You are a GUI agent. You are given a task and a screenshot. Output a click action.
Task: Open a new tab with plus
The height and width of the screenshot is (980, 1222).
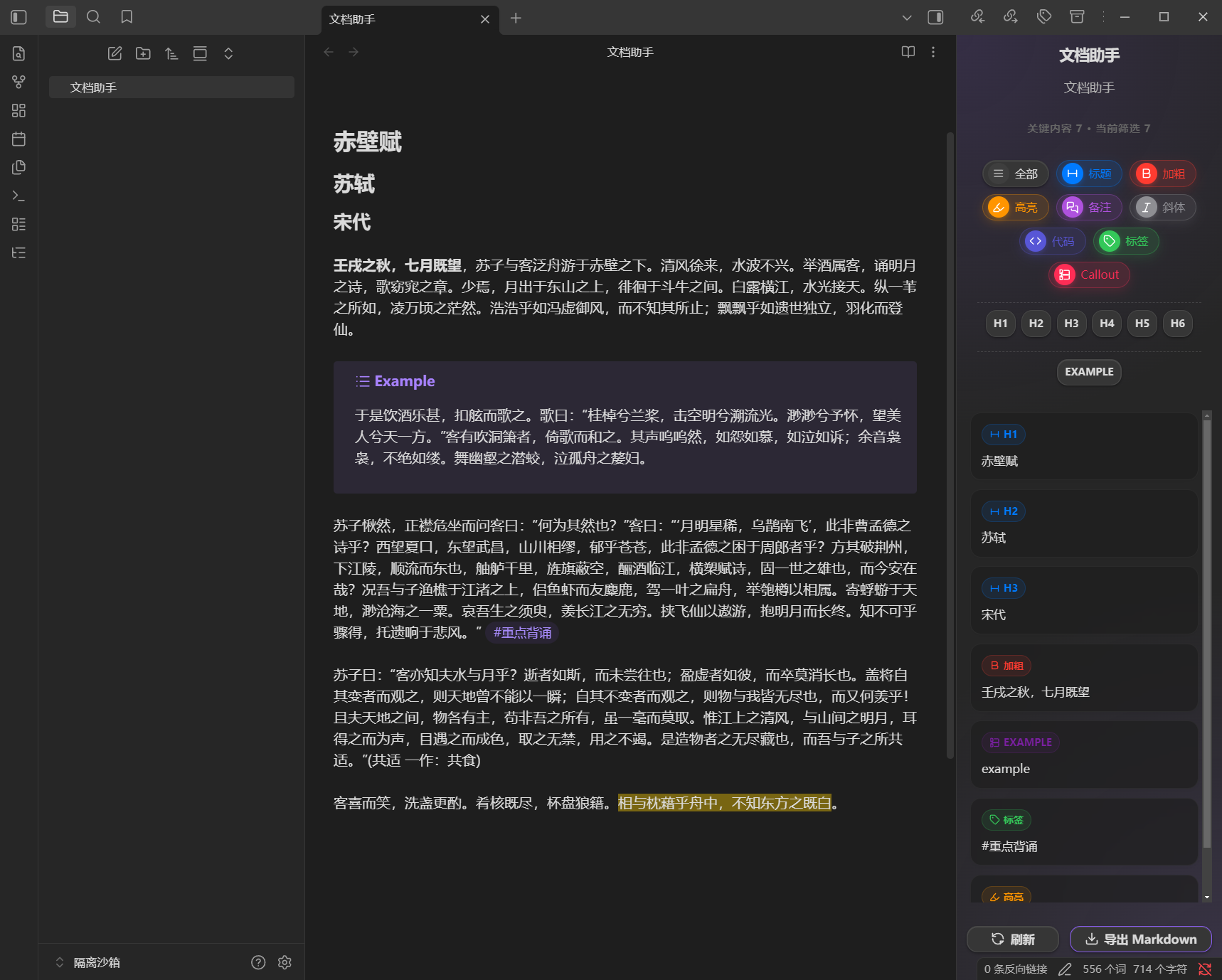[516, 18]
